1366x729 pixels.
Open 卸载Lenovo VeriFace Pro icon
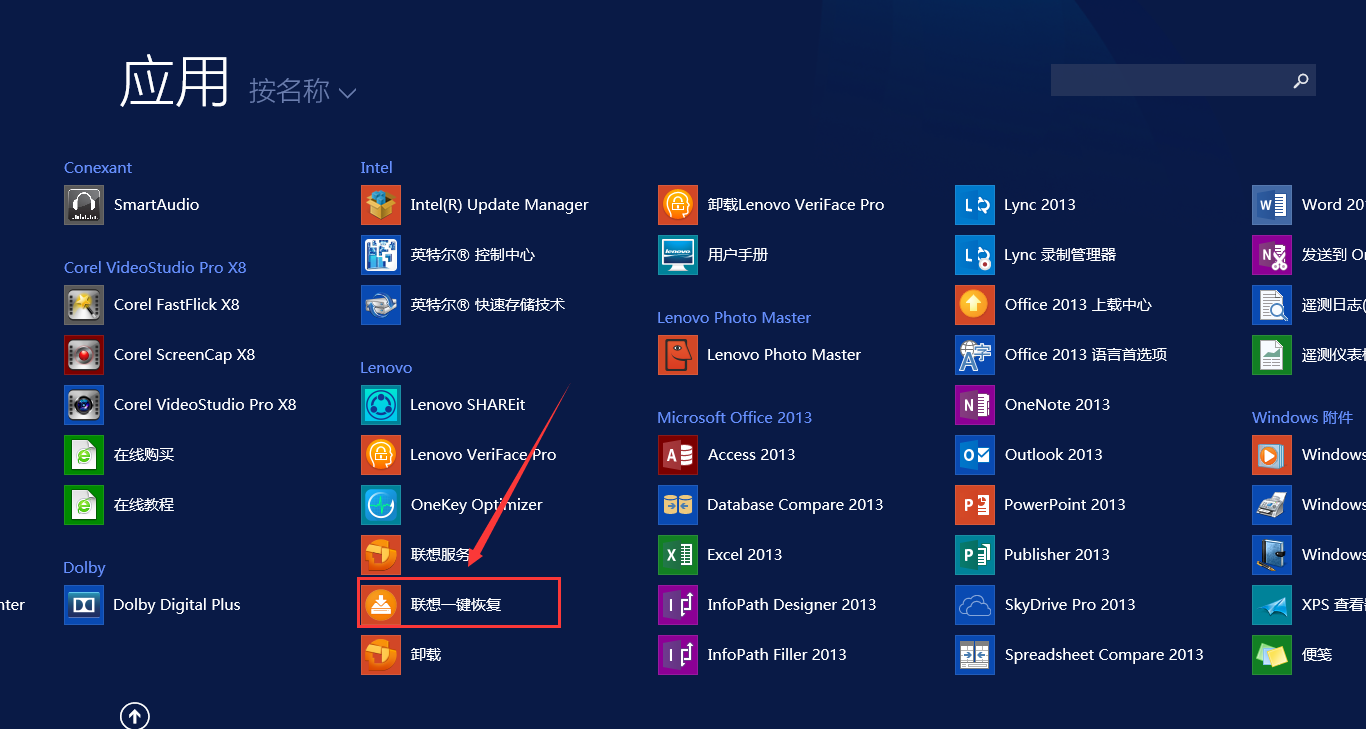(678, 205)
